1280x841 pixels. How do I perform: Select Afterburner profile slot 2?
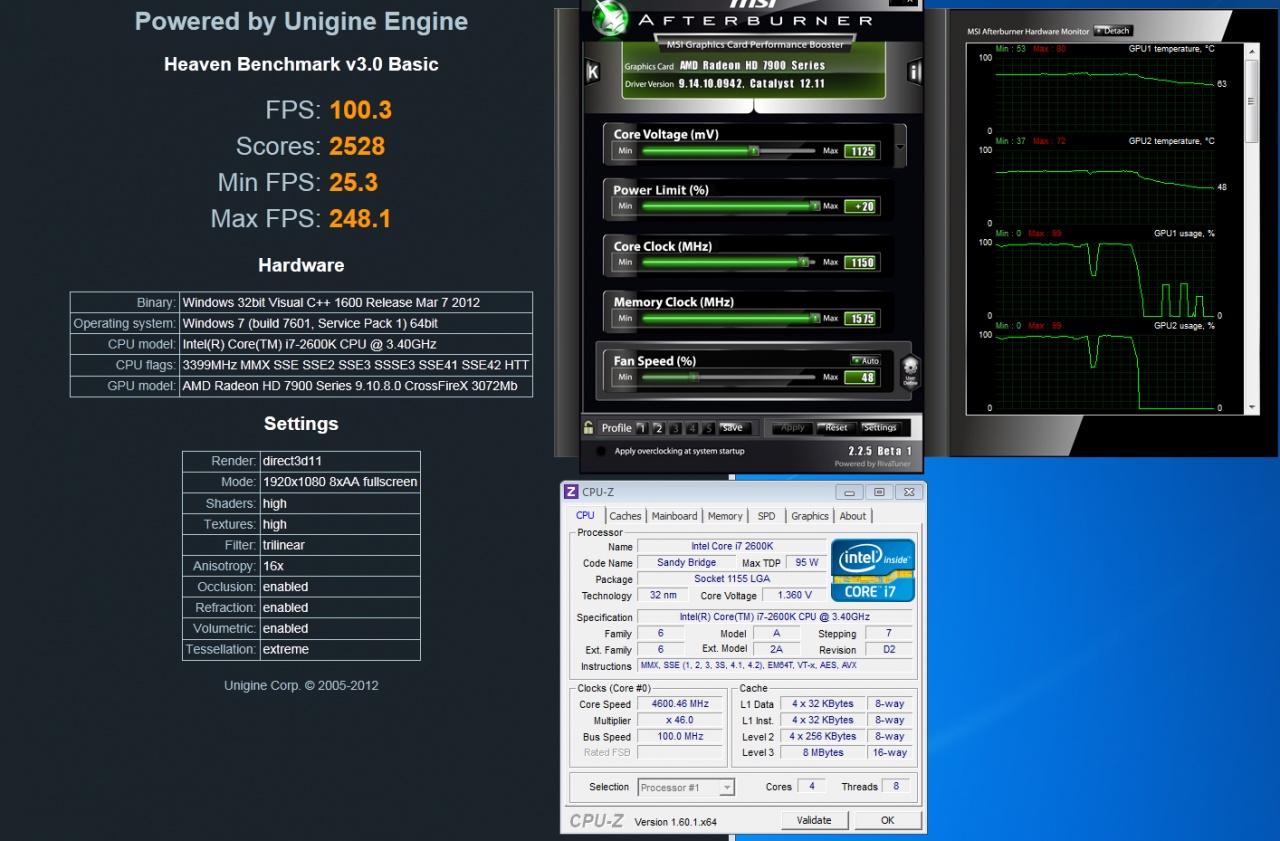click(x=658, y=428)
